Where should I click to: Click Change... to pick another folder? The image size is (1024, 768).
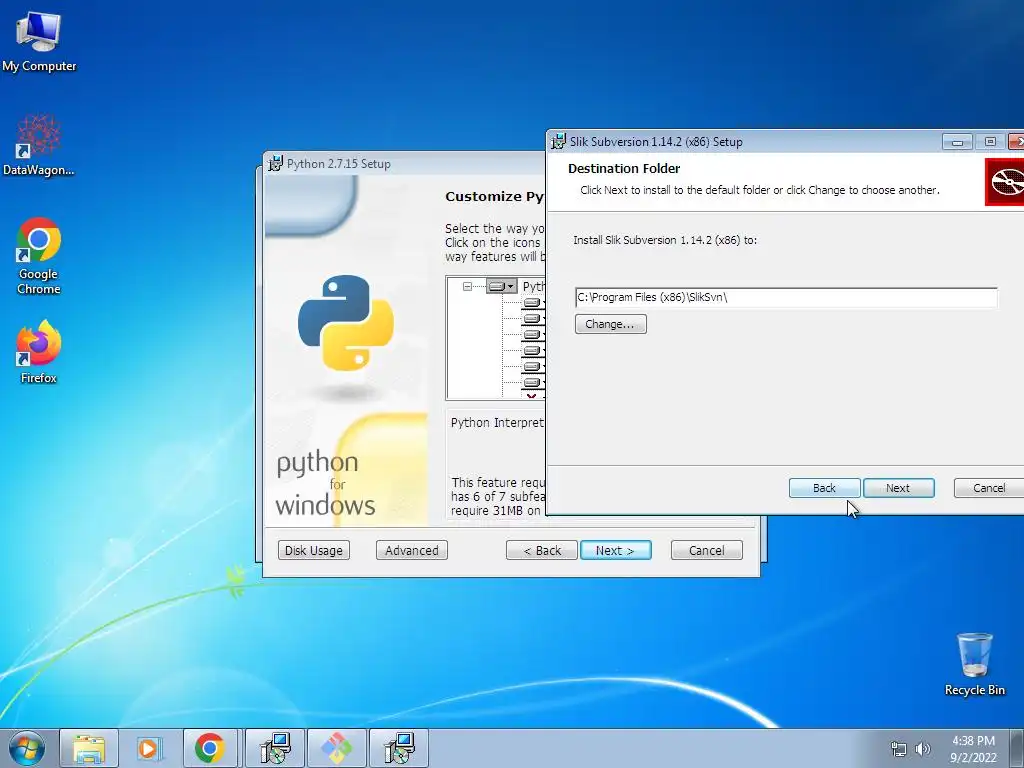[x=611, y=324]
